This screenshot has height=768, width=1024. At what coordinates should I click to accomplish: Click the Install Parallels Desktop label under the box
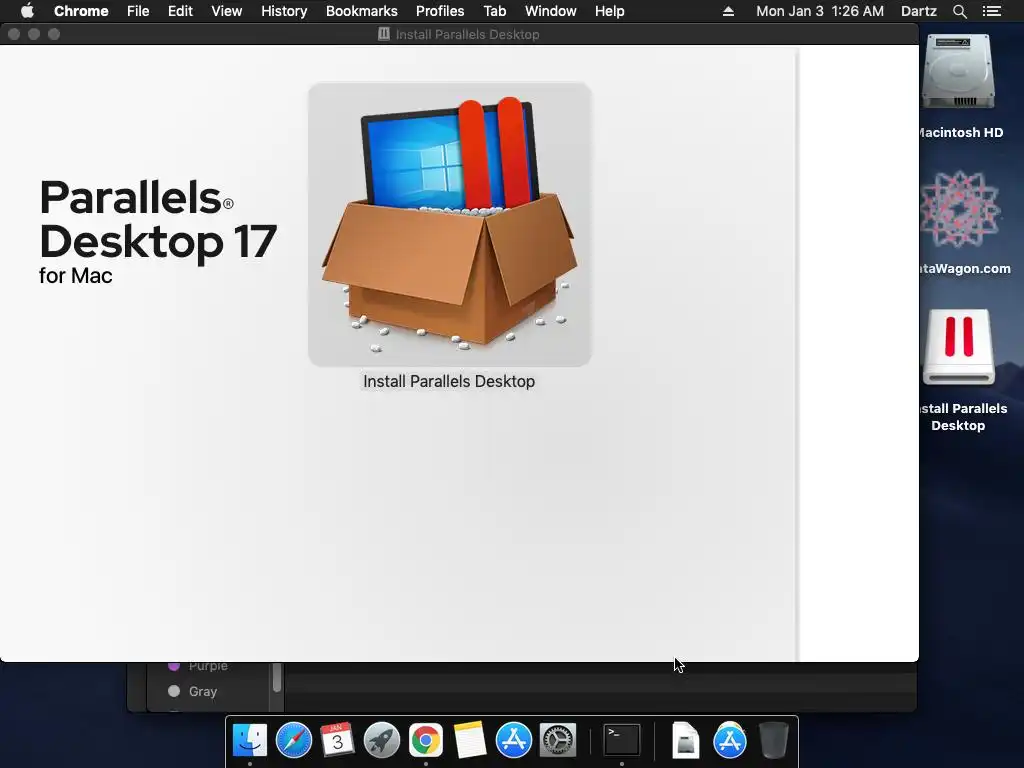(x=449, y=381)
